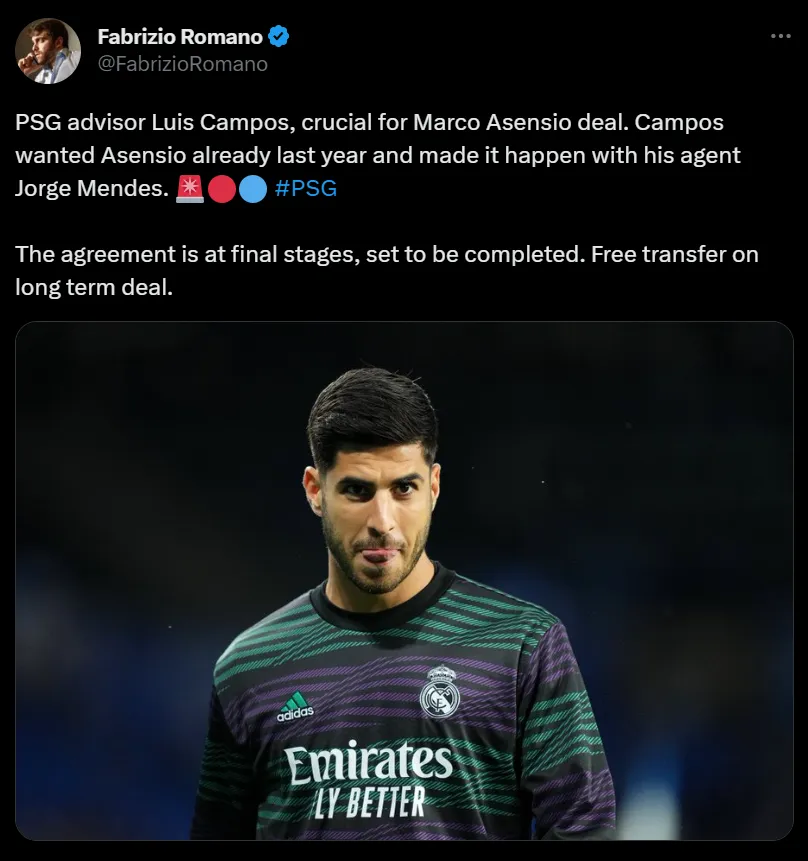Open the #PSG hashtag
The width and height of the screenshot is (808, 861).
tap(305, 188)
